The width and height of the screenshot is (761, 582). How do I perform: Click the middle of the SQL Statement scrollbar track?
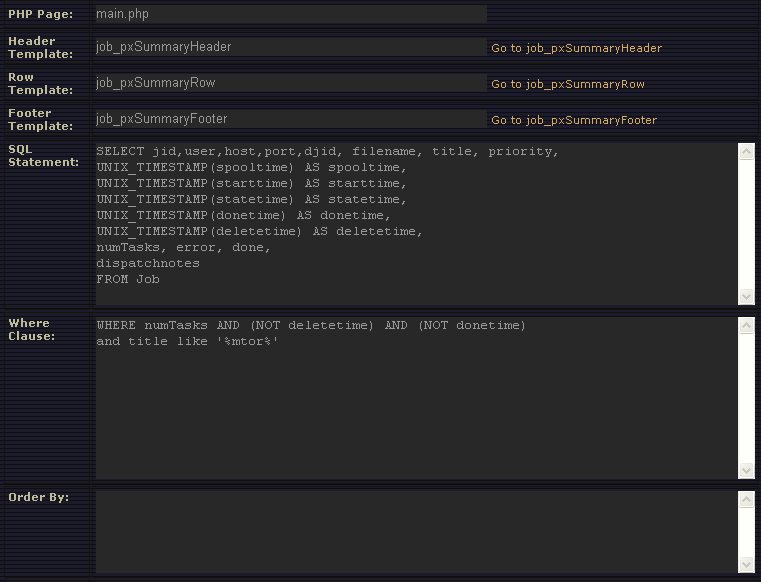click(746, 224)
